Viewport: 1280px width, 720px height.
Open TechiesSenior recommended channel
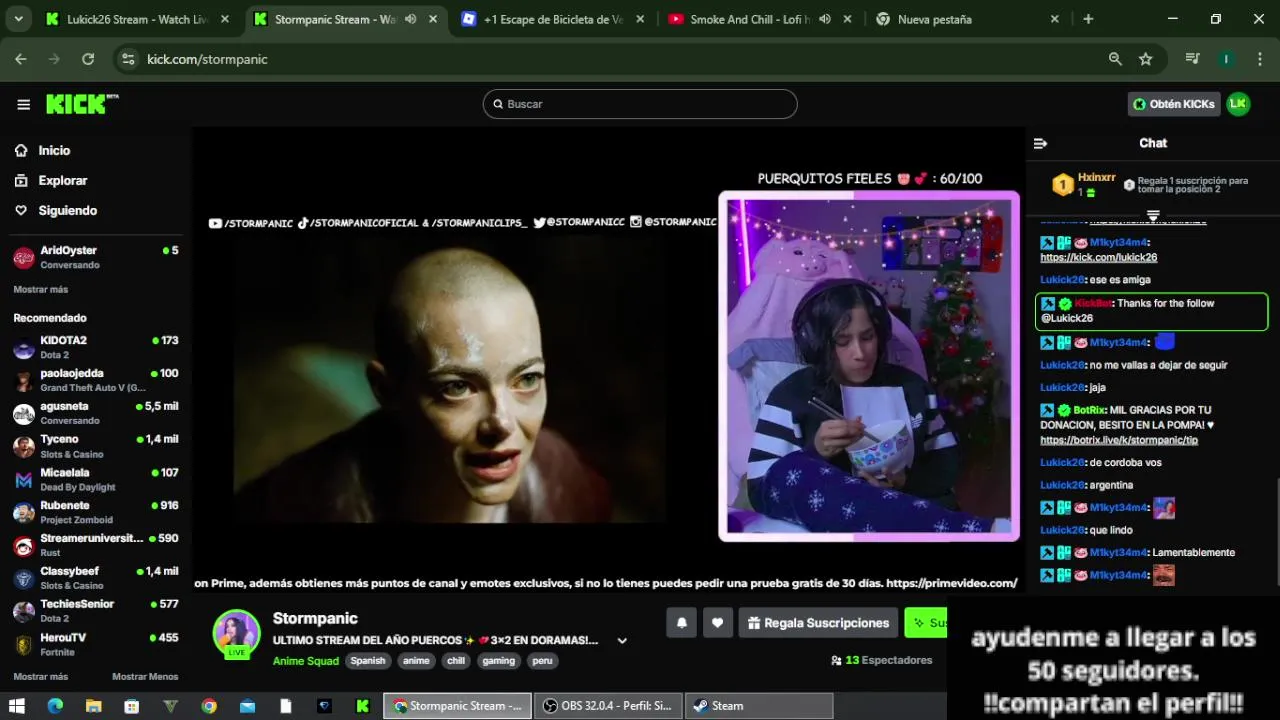point(96,611)
